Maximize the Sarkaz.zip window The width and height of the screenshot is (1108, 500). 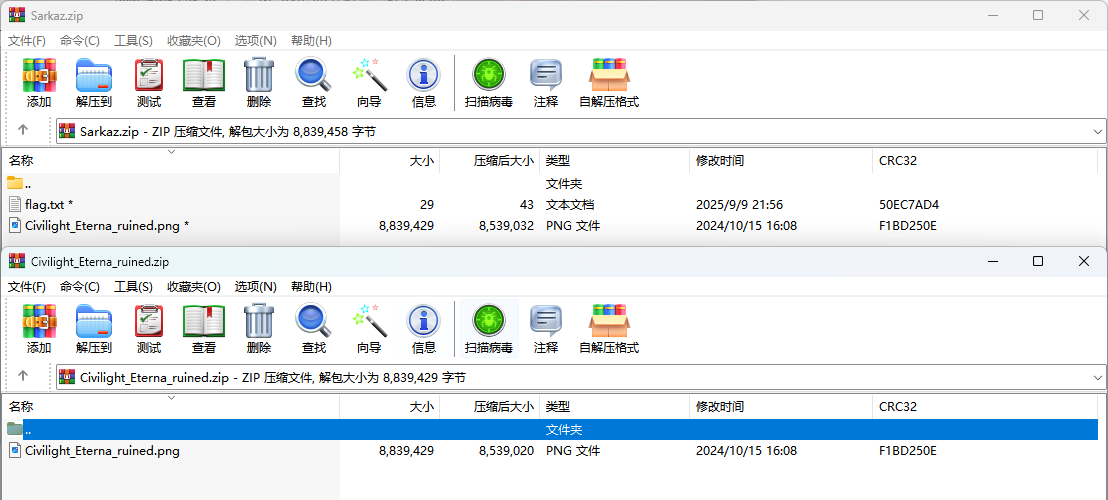point(1038,15)
